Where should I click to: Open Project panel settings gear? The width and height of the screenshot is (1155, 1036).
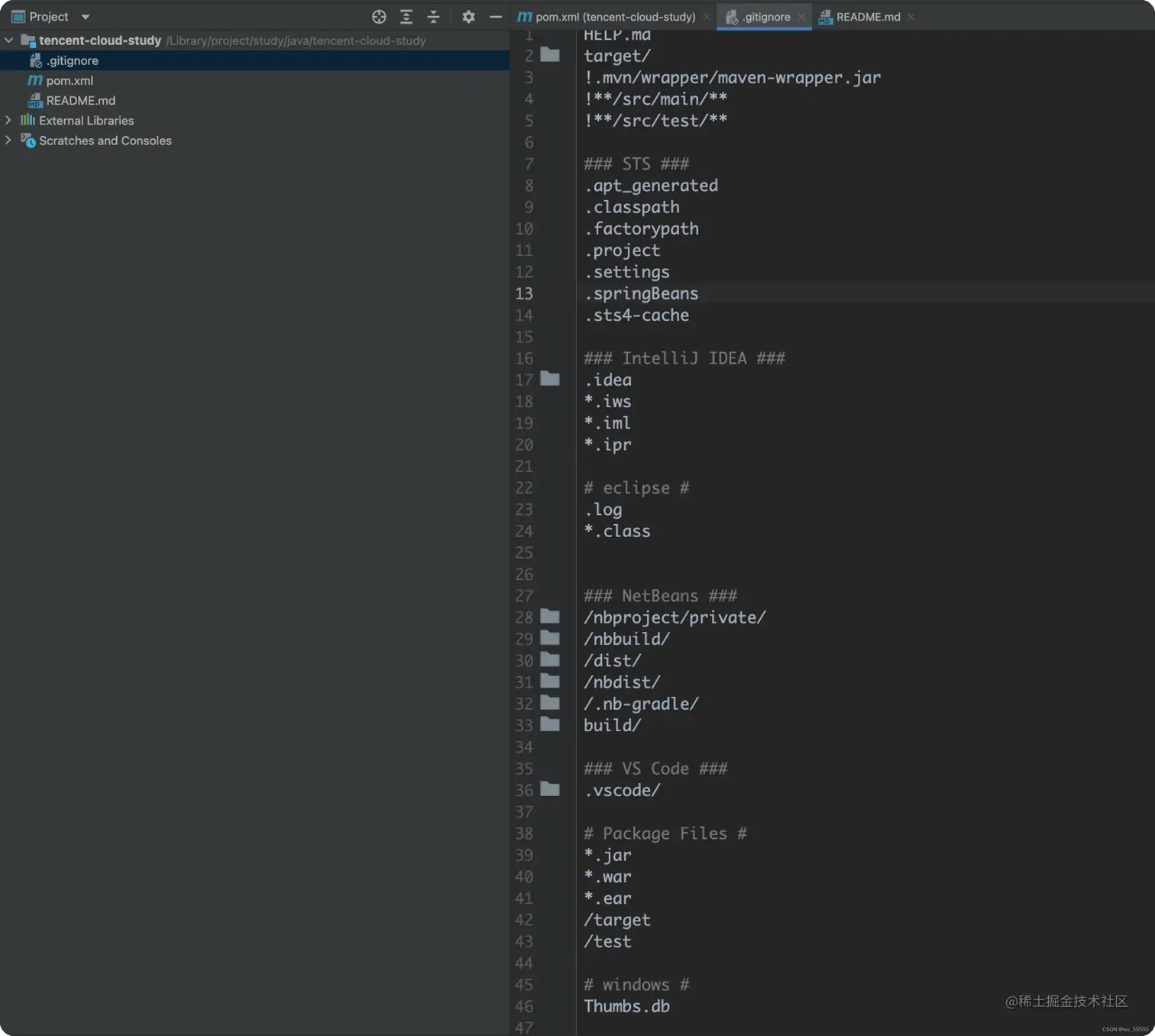pyautogui.click(x=468, y=17)
